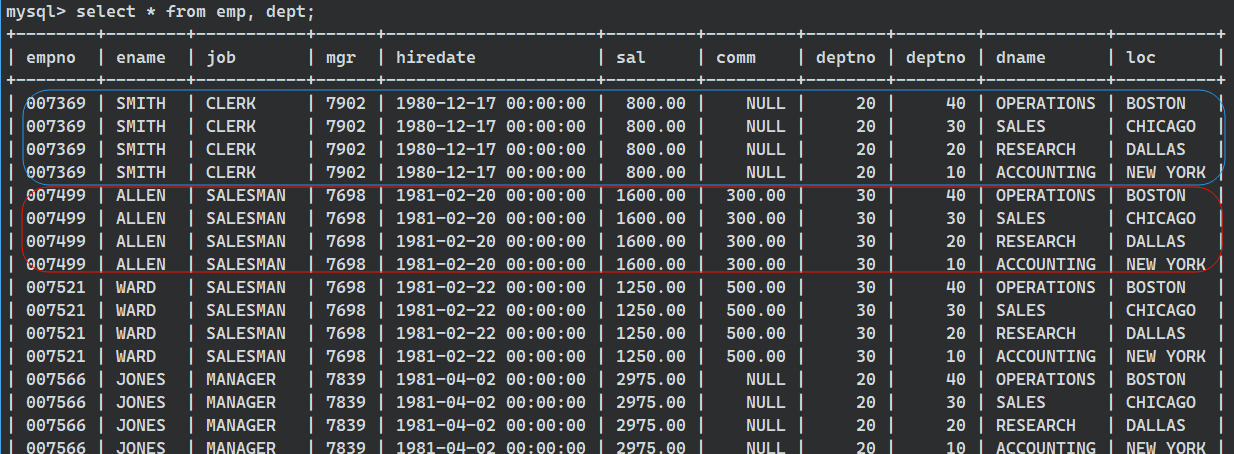The image size is (1234, 454).
Task: Click 2975.00 in JONES's OPERATIONS row
Action: [x=651, y=379]
